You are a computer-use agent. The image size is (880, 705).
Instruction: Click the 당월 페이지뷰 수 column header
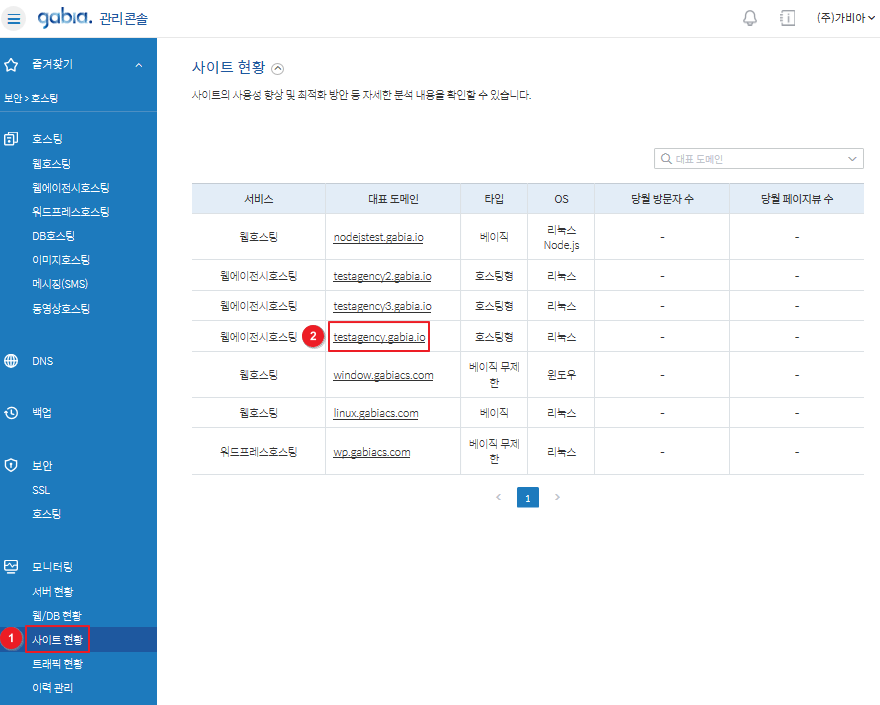point(797,199)
